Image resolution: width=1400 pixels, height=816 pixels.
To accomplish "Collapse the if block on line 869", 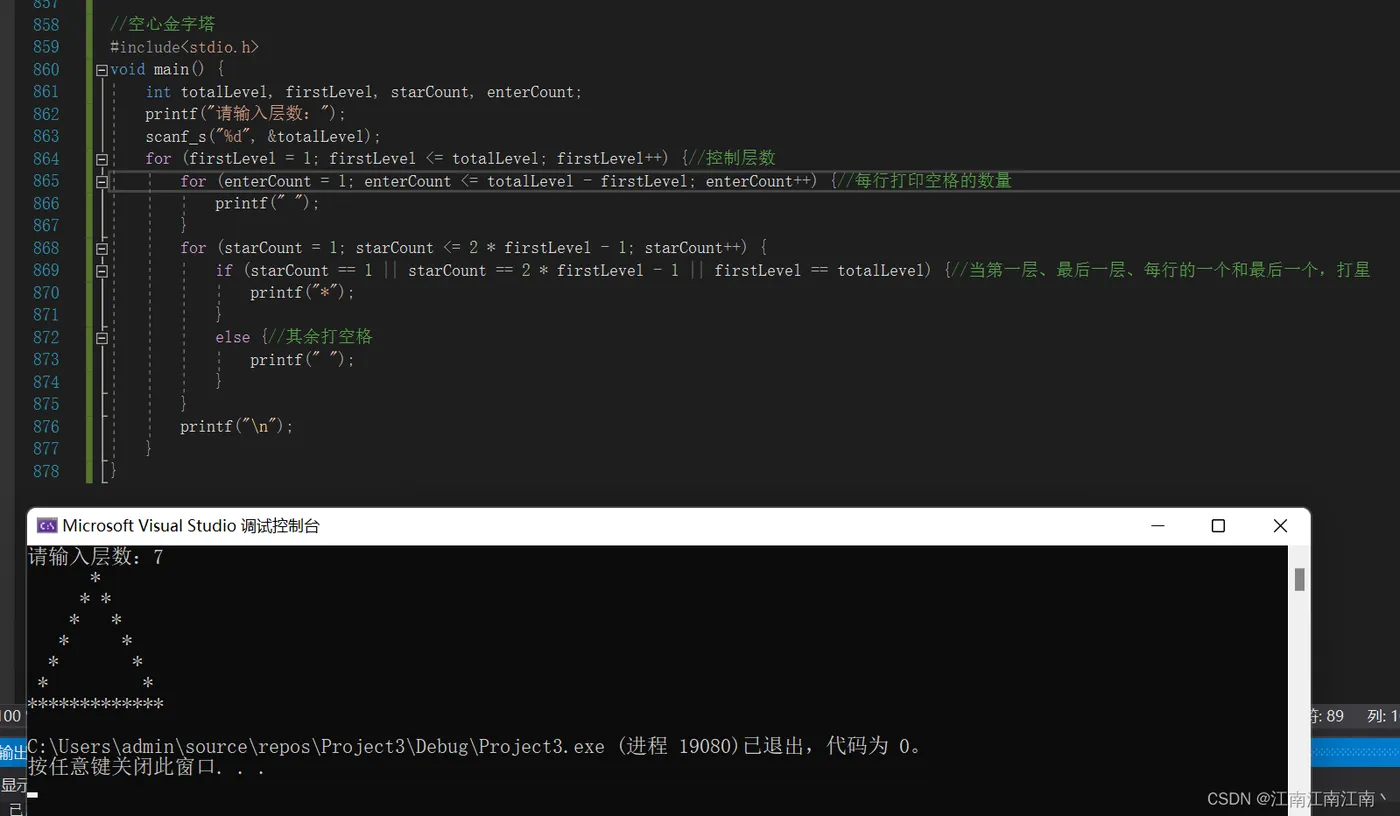I will tap(102, 271).
